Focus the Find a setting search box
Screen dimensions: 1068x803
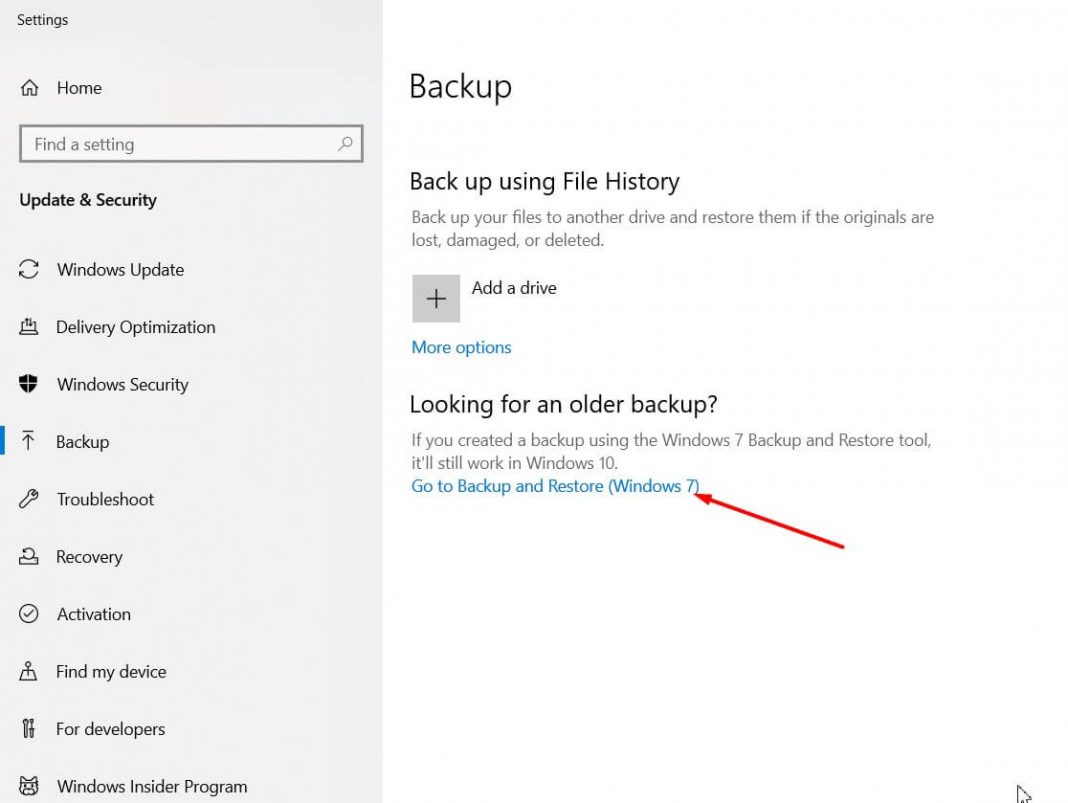coord(191,144)
